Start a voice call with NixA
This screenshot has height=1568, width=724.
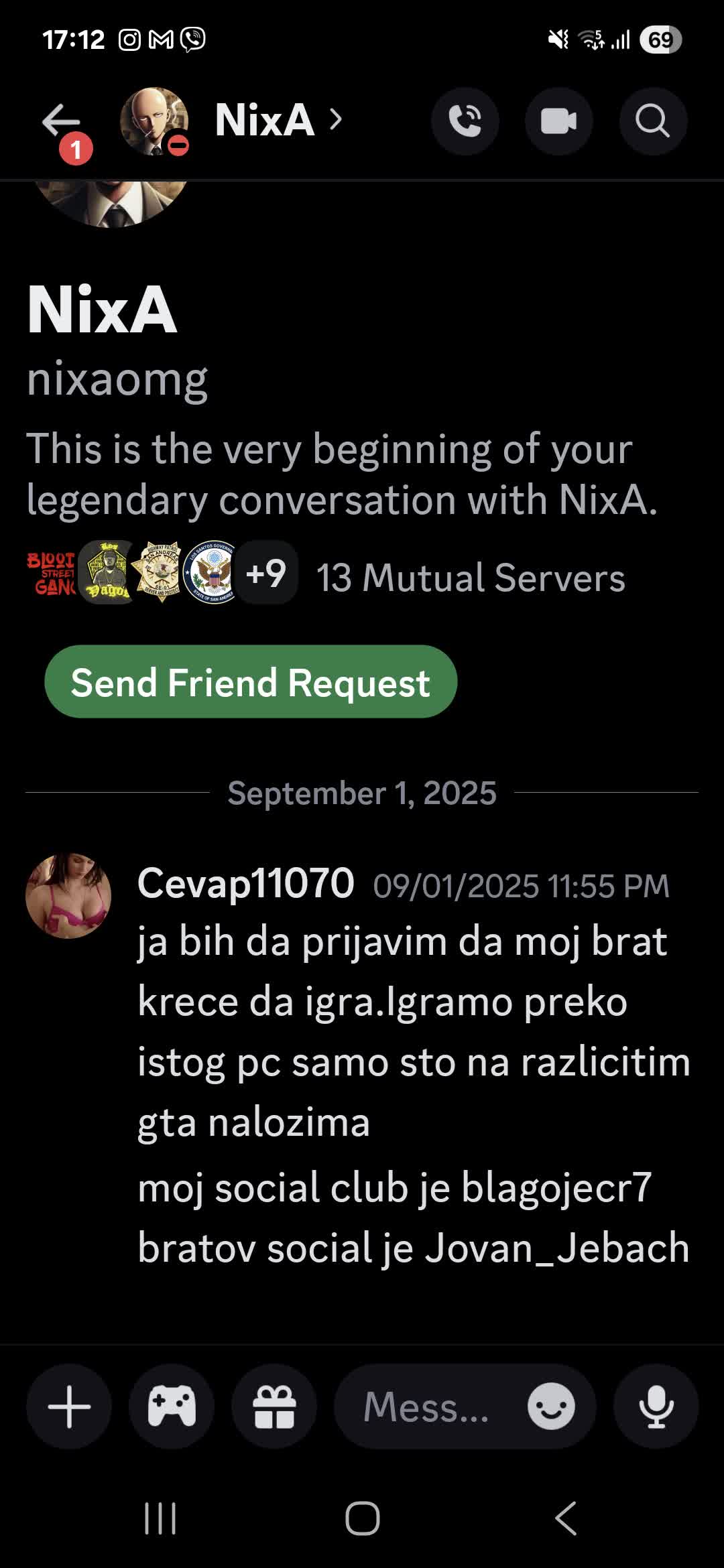click(465, 121)
